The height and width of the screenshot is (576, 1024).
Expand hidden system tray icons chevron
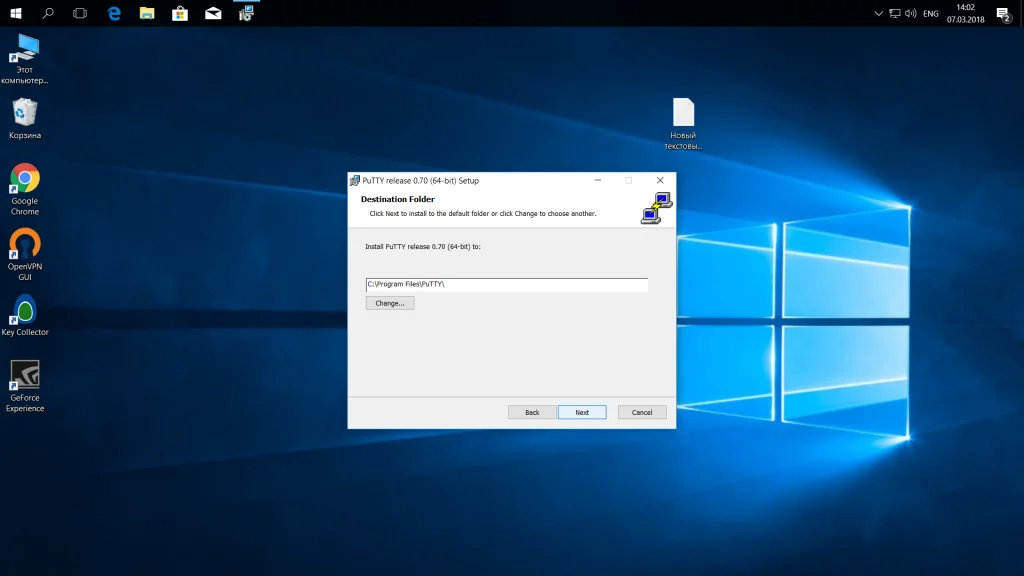click(x=878, y=14)
